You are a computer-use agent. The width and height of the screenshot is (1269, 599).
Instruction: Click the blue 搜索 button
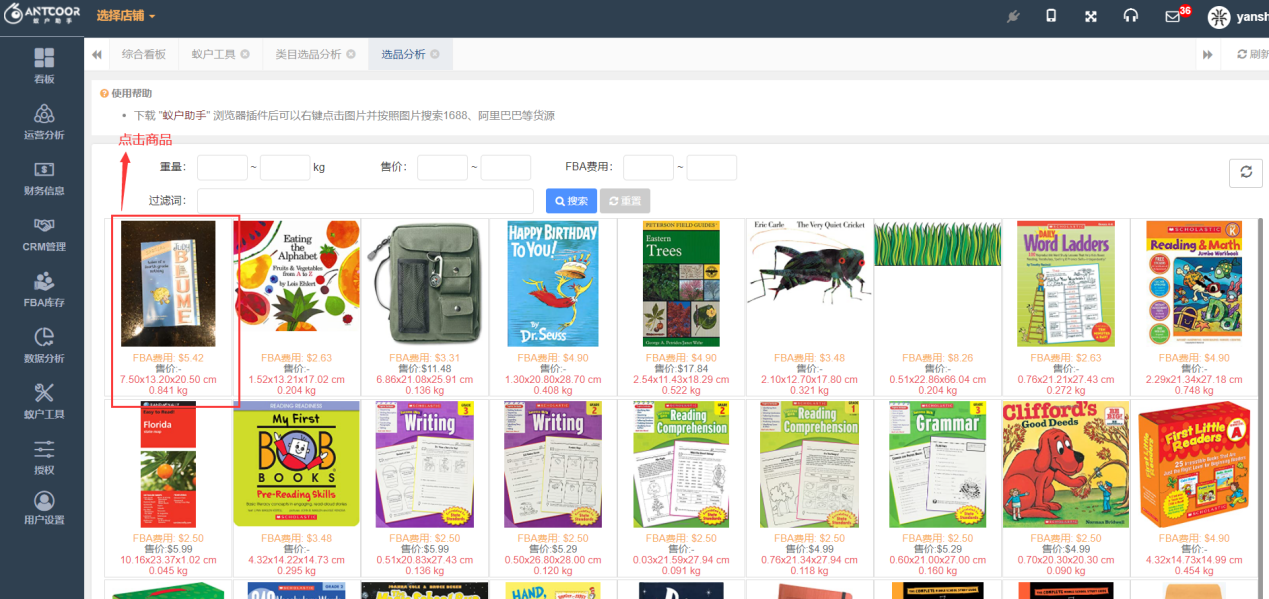pos(572,201)
